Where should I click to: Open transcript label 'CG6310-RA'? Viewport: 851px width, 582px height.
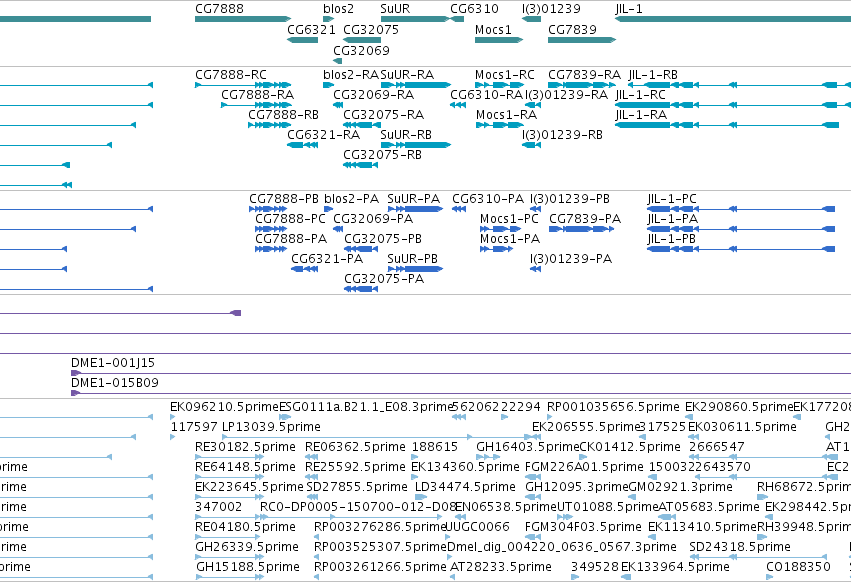click(x=486, y=94)
